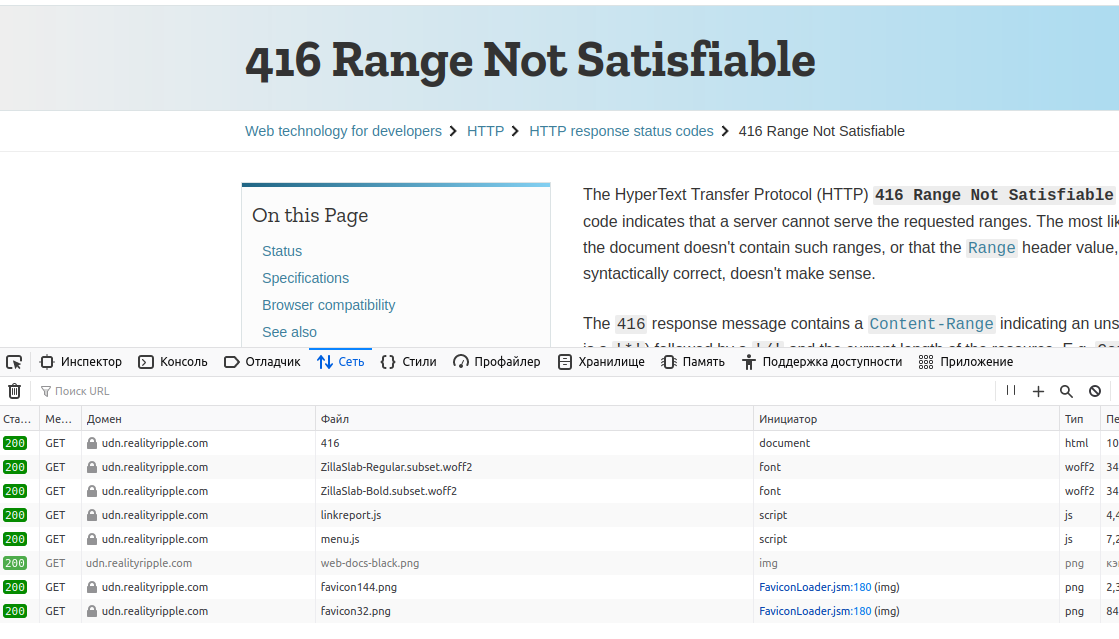Open FaviconLoader.jsm:180 link in favicon32.png row
The image size is (1119, 639).
[815, 611]
